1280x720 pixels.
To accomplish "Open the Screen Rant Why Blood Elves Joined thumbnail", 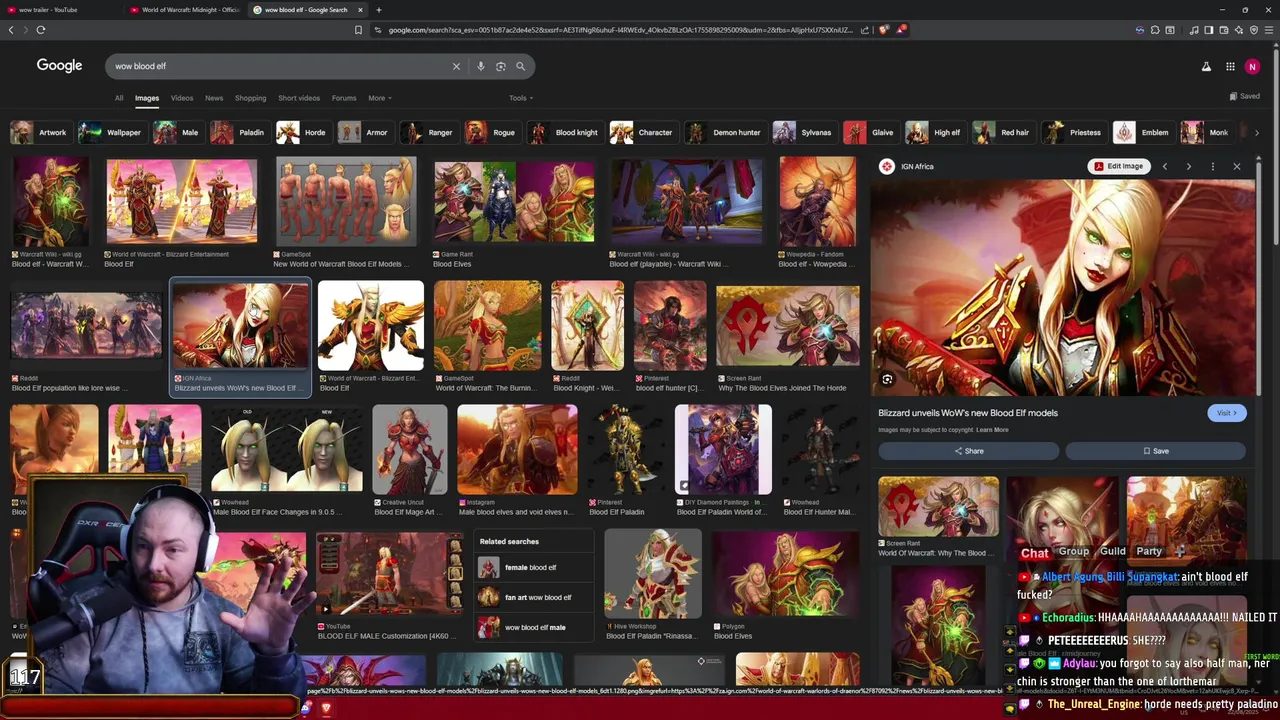I will 787,327.
